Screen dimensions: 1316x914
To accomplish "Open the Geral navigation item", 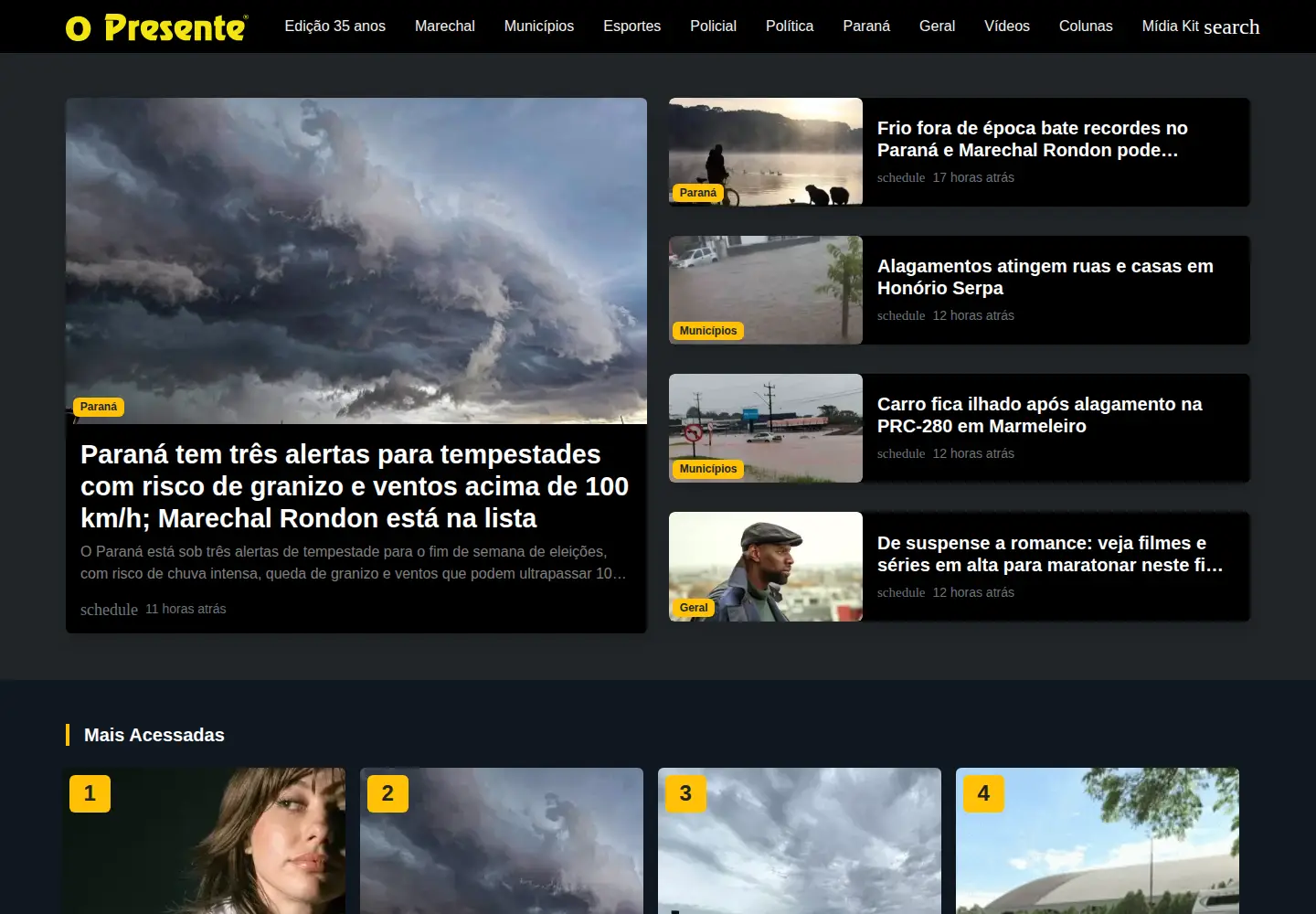I will point(937,27).
